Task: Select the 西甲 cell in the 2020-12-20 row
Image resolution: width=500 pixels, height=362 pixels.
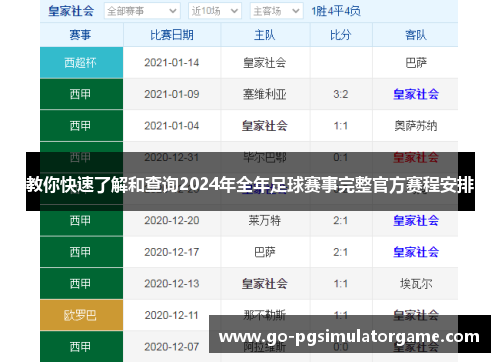Action: tap(81, 221)
